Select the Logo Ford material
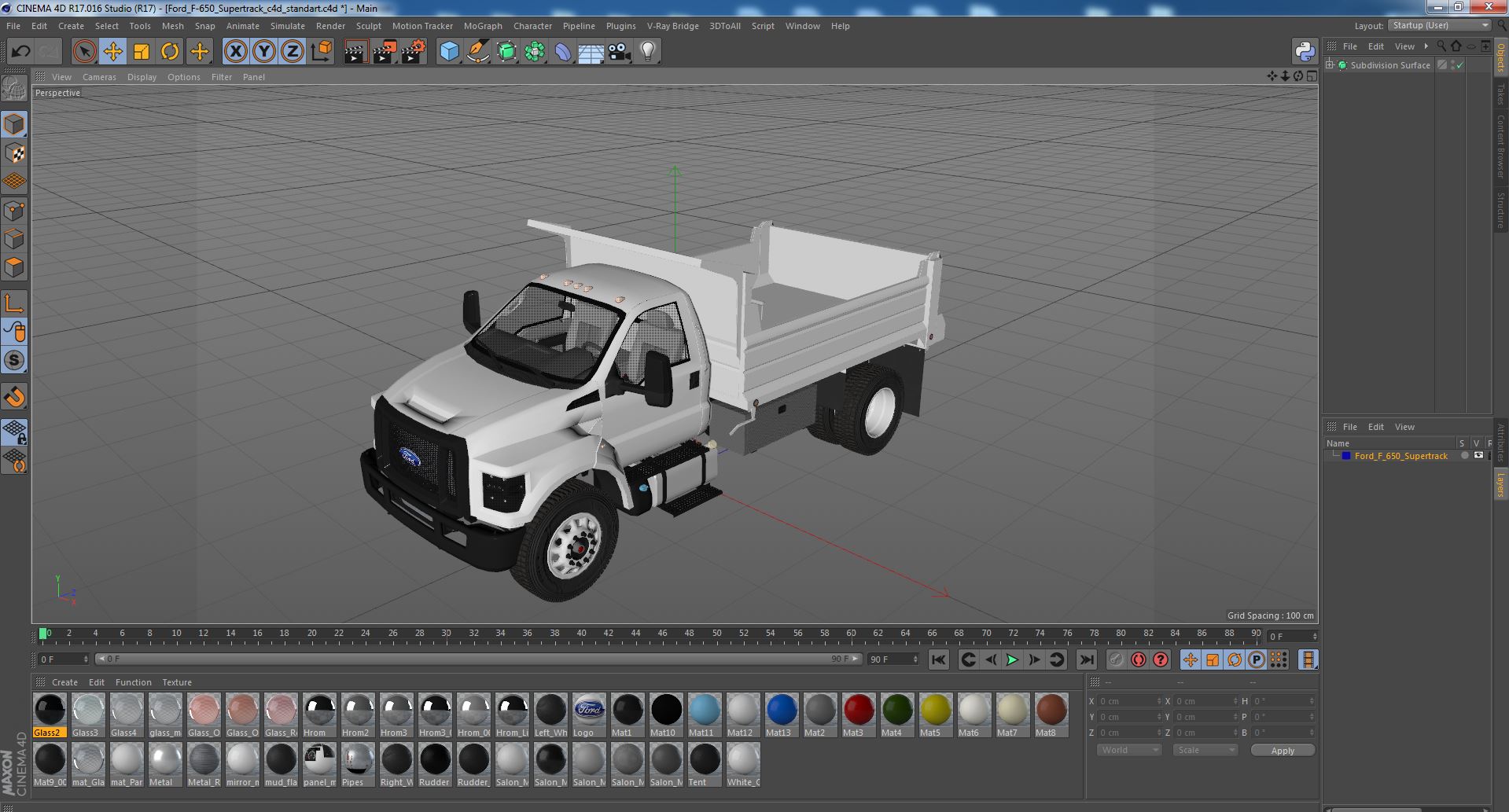Image resolution: width=1509 pixels, height=812 pixels. [x=590, y=715]
